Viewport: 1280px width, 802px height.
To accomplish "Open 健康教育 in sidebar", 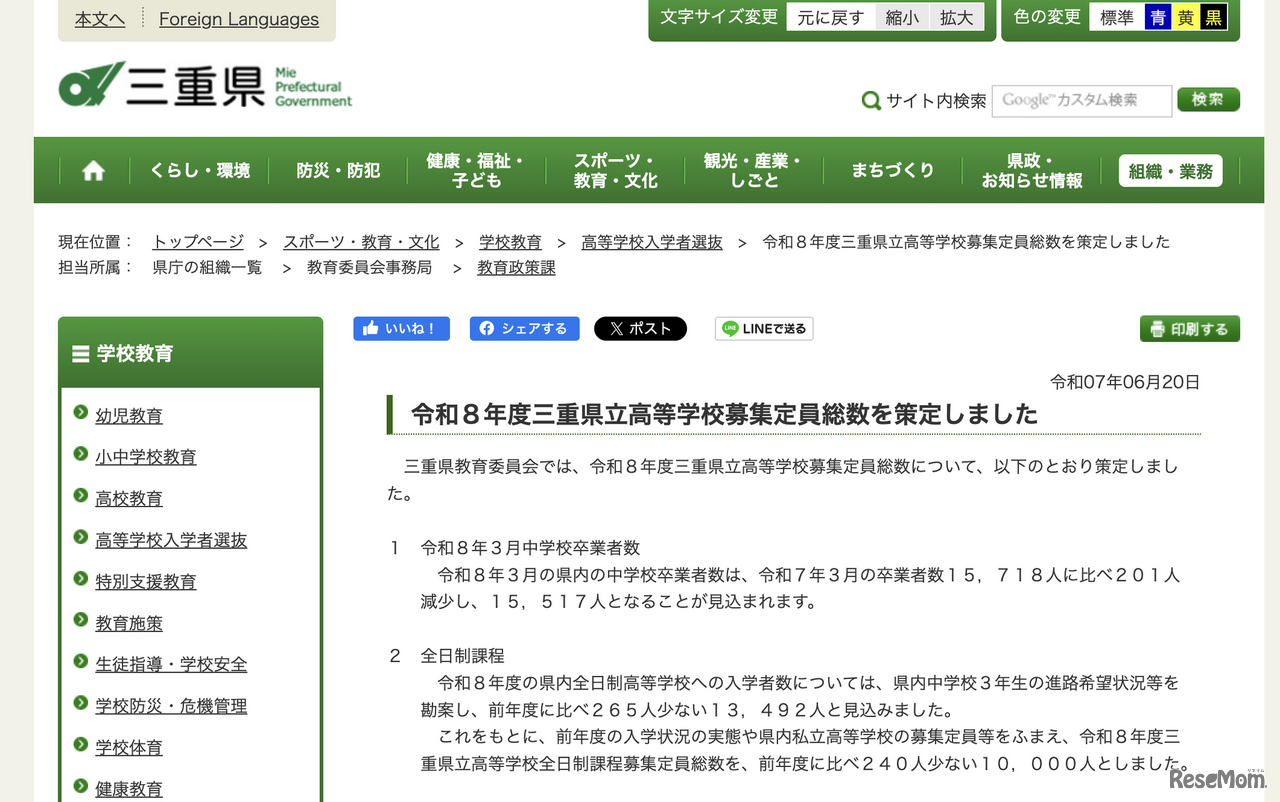I will [x=129, y=790].
